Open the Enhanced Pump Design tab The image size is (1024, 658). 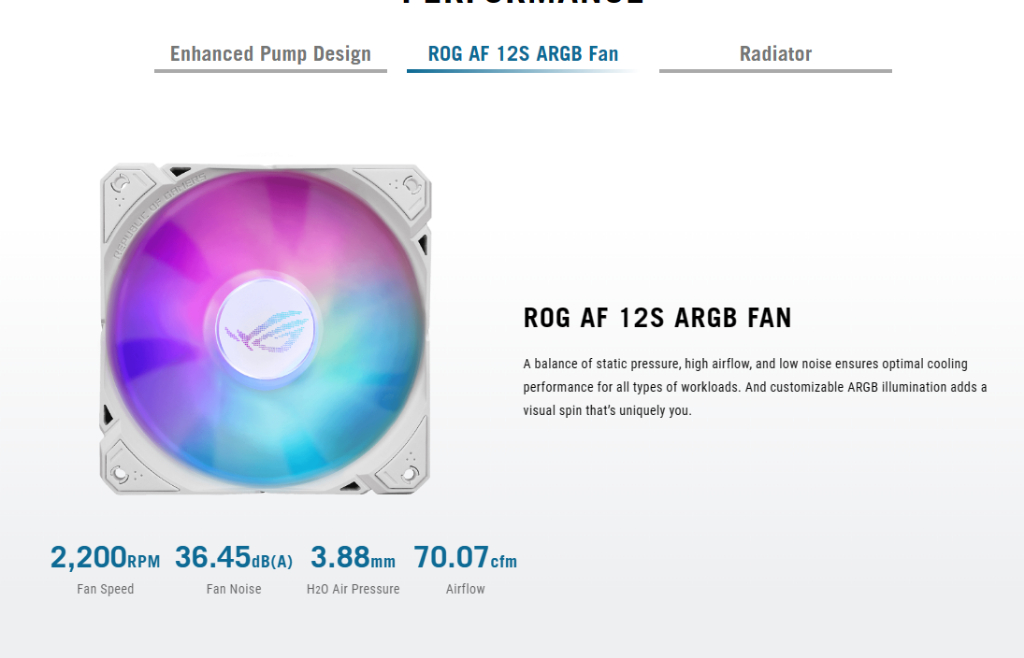click(271, 53)
